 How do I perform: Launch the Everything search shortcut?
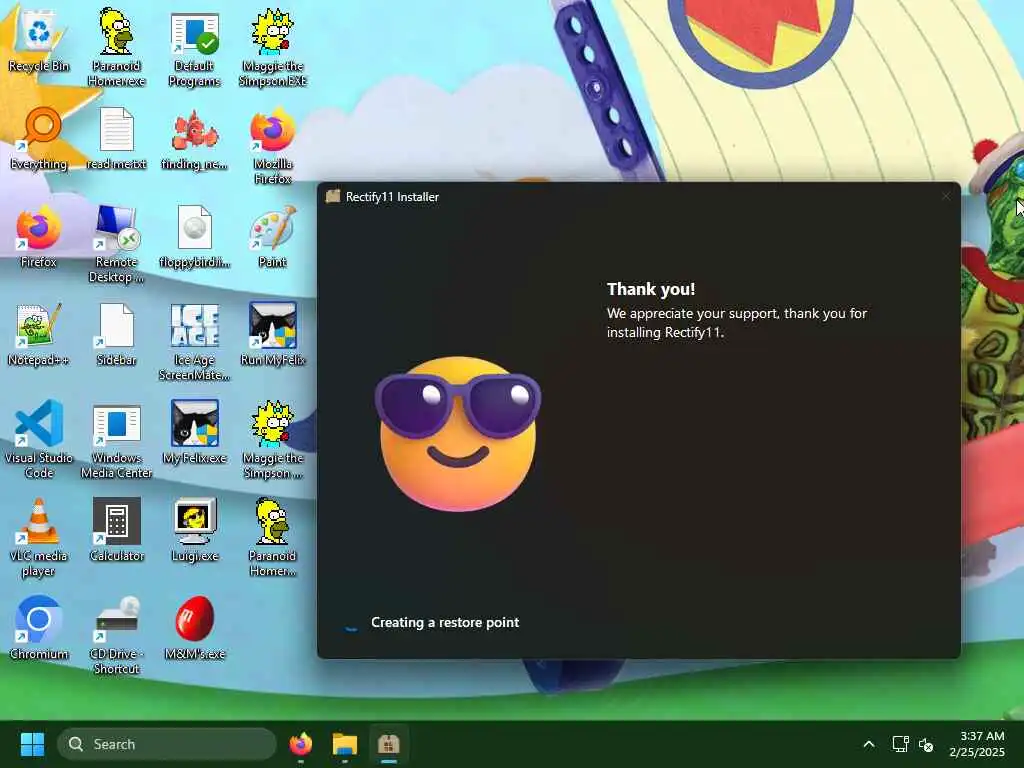pos(39,138)
